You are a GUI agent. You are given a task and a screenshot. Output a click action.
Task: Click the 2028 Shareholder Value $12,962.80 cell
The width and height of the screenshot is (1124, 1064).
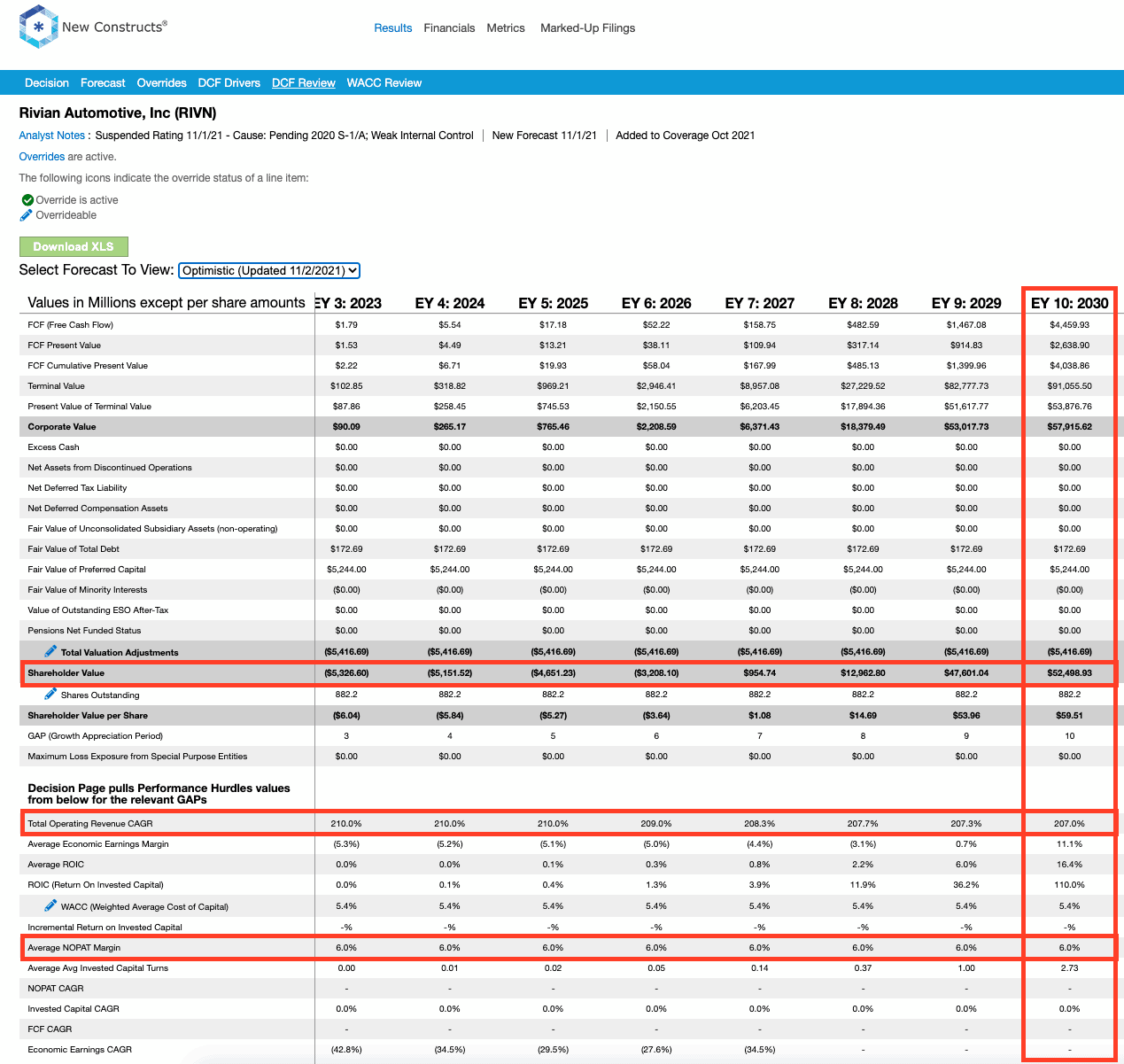[x=863, y=673]
